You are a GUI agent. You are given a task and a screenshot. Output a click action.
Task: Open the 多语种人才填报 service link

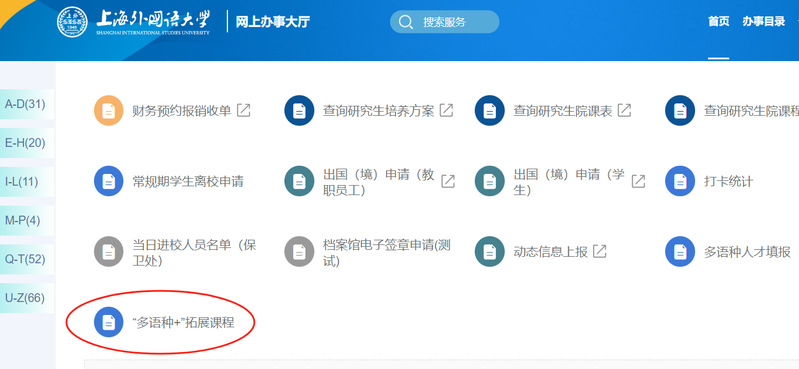pos(747,251)
